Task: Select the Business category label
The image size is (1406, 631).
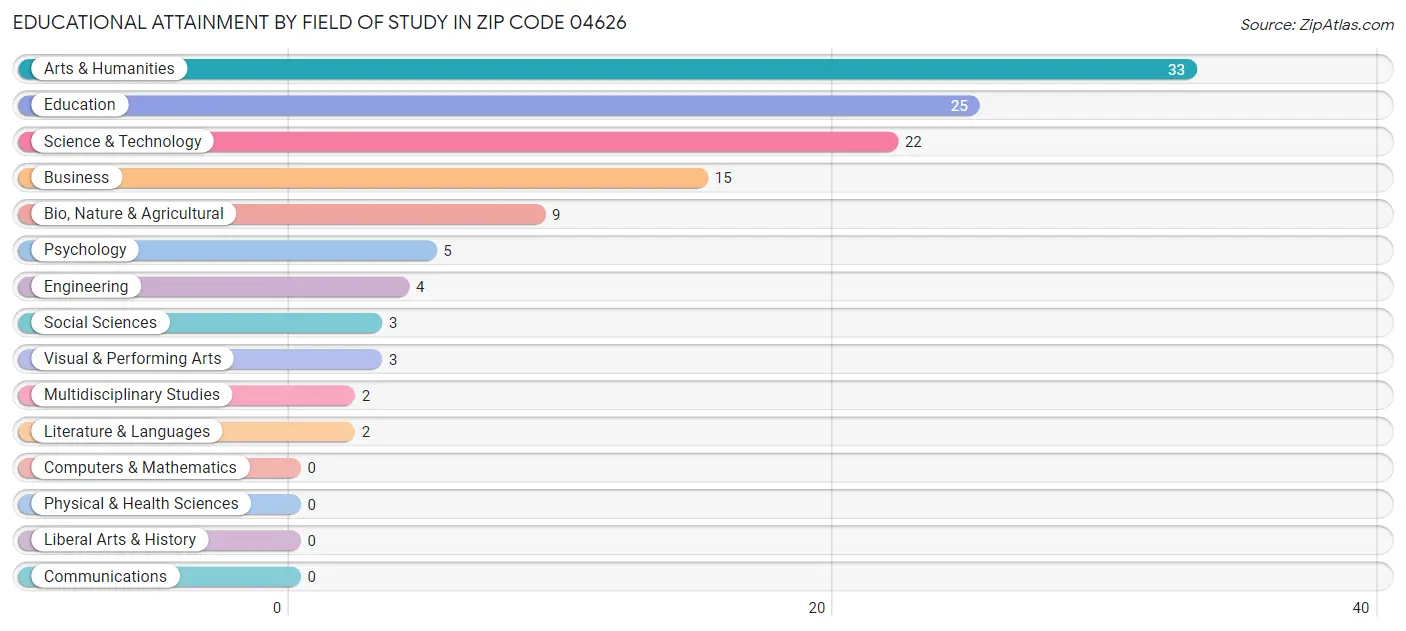Action: (x=76, y=177)
